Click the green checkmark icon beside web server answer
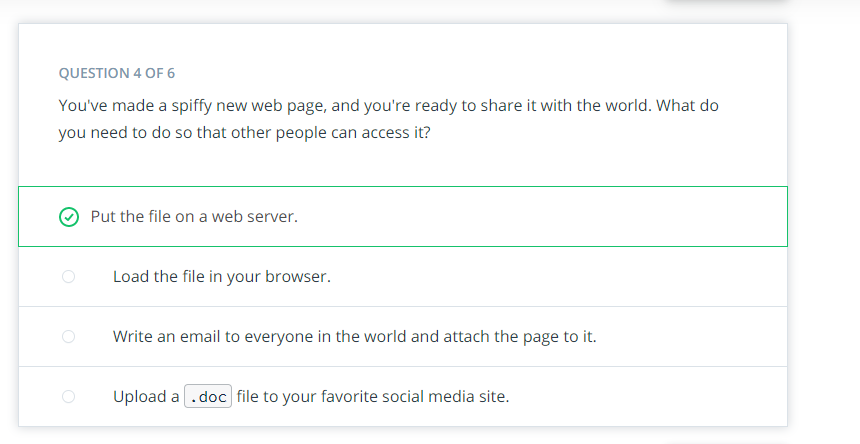The width and height of the screenshot is (860, 444). pos(69,217)
